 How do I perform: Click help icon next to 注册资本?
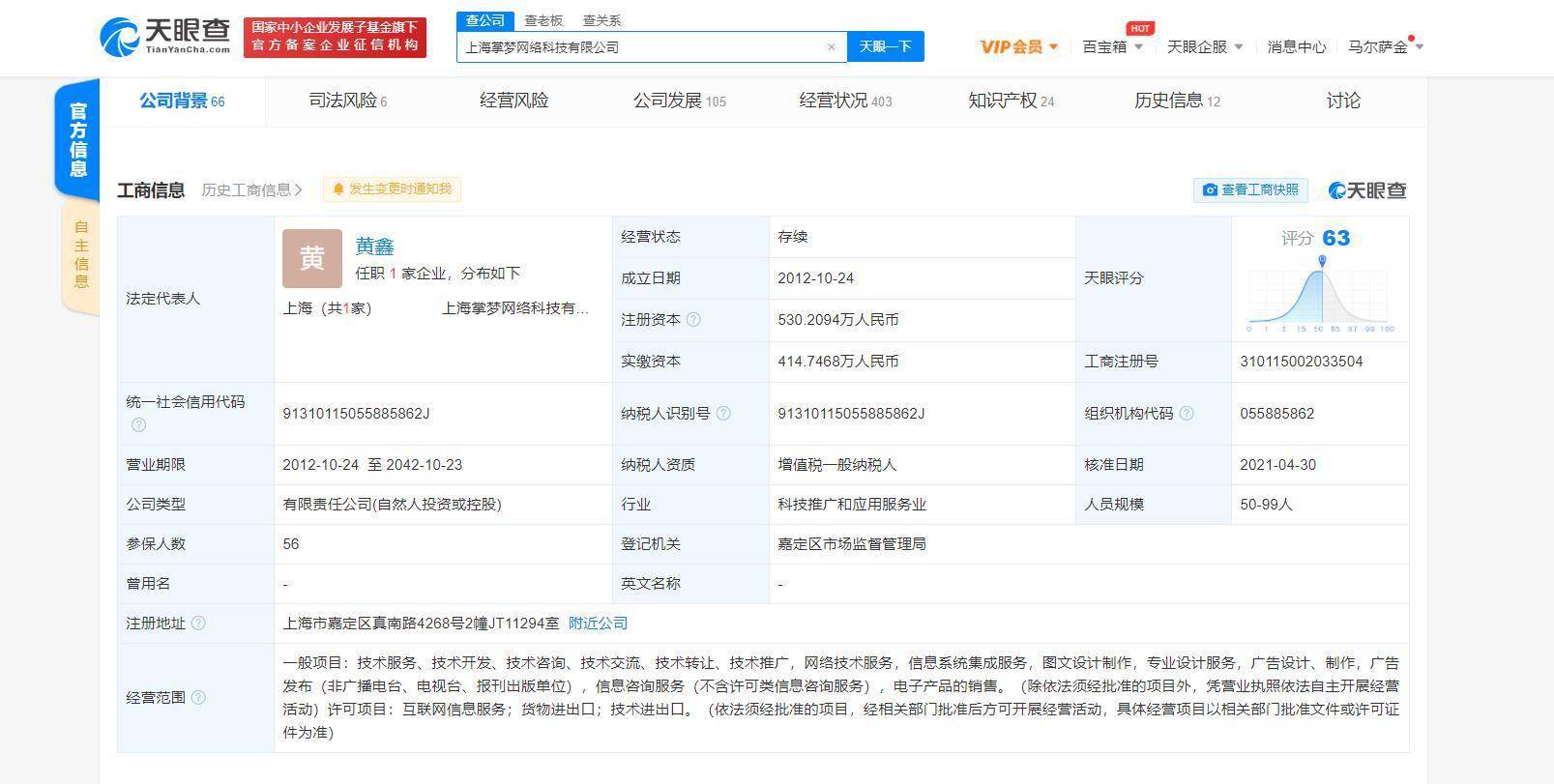point(693,320)
